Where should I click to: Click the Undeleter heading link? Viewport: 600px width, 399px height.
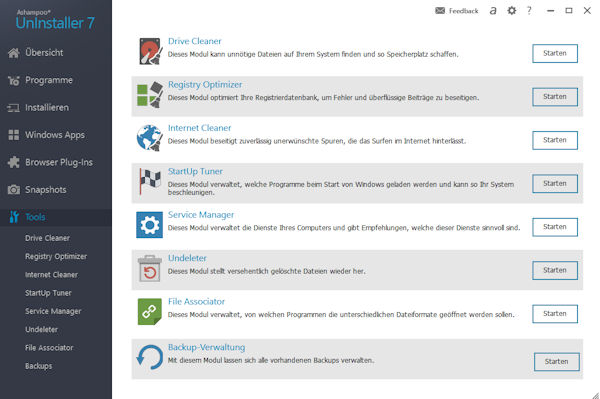tap(187, 258)
